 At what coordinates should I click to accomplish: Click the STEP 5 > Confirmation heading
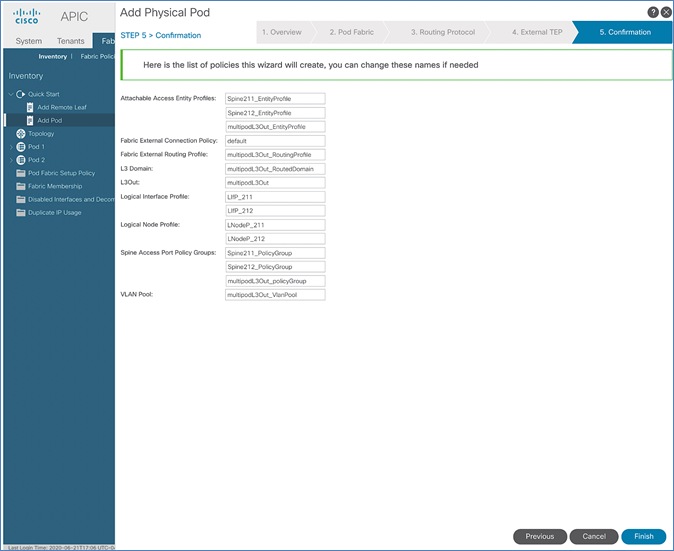tap(161, 35)
